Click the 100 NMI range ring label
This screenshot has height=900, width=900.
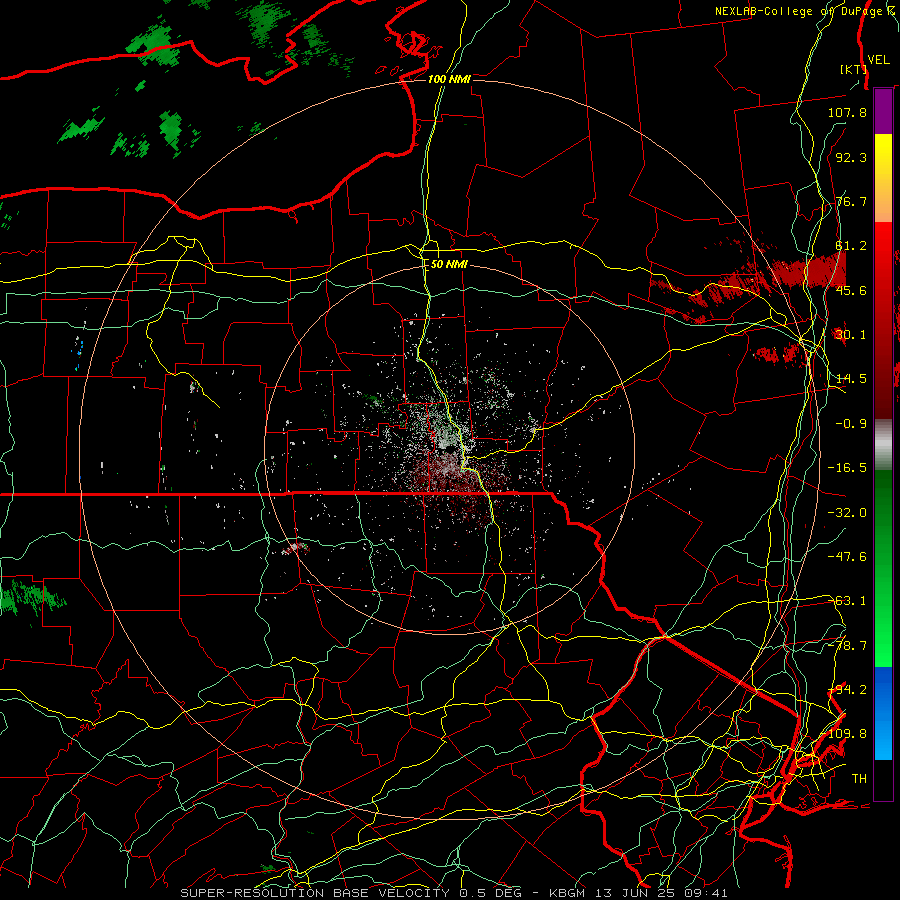tap(449, 79)
